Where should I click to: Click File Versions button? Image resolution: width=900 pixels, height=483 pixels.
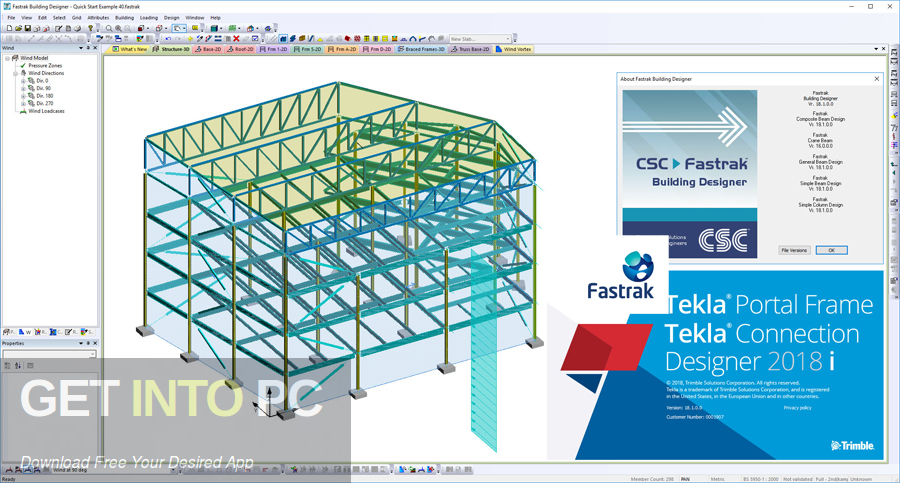tap(794, 250)
